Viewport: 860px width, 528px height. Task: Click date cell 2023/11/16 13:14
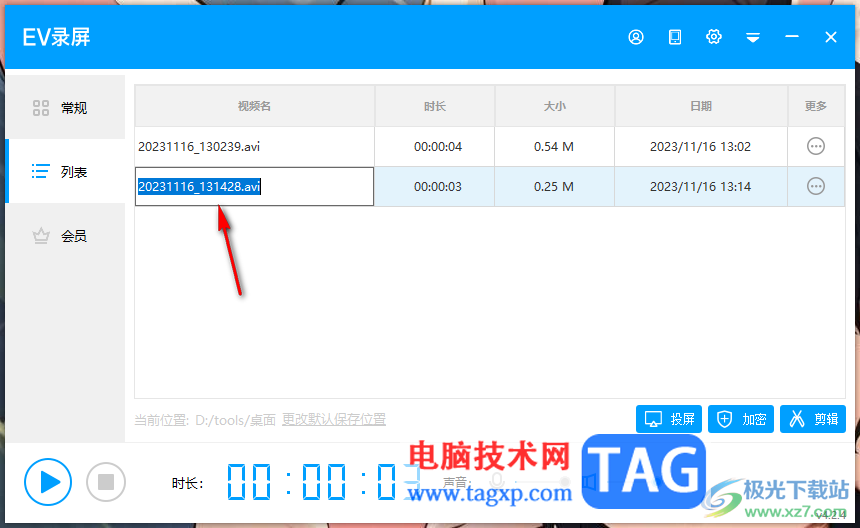click(700, 186)
